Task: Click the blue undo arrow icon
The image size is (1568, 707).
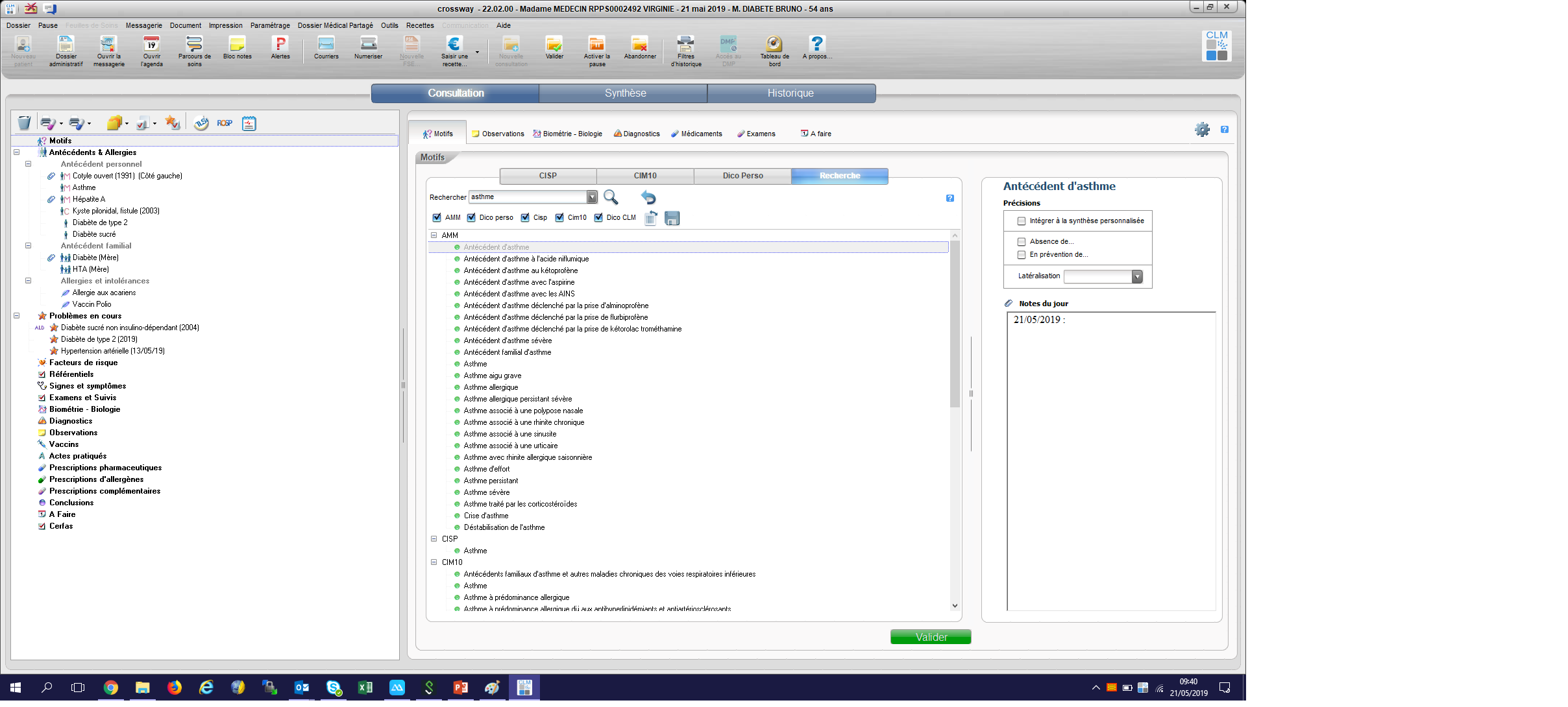Action: 648,197
